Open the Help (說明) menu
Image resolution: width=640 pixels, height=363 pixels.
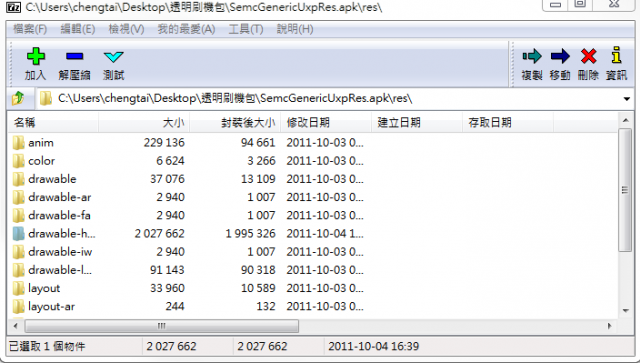(295, 29)
